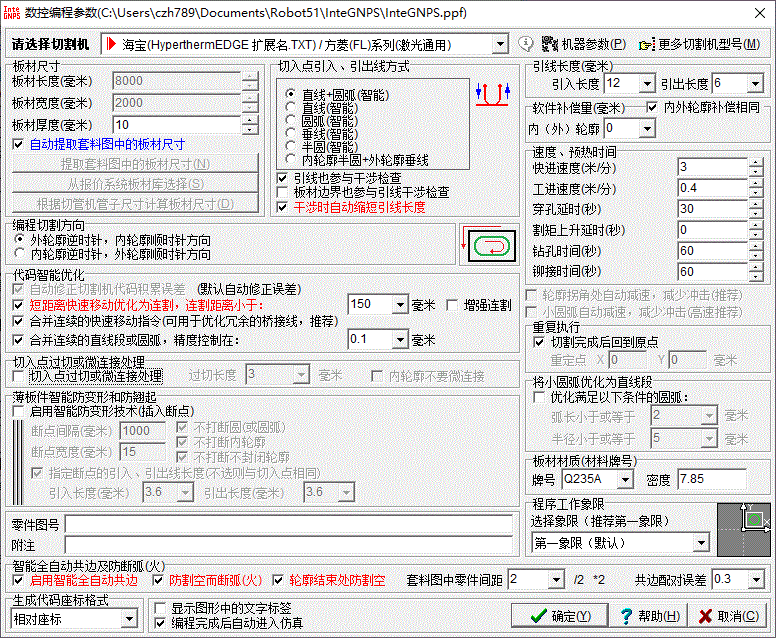Screen dimensions: 776x638
Task: Click the InteGNPS app icon in title bar
Action: coord(11,12)
